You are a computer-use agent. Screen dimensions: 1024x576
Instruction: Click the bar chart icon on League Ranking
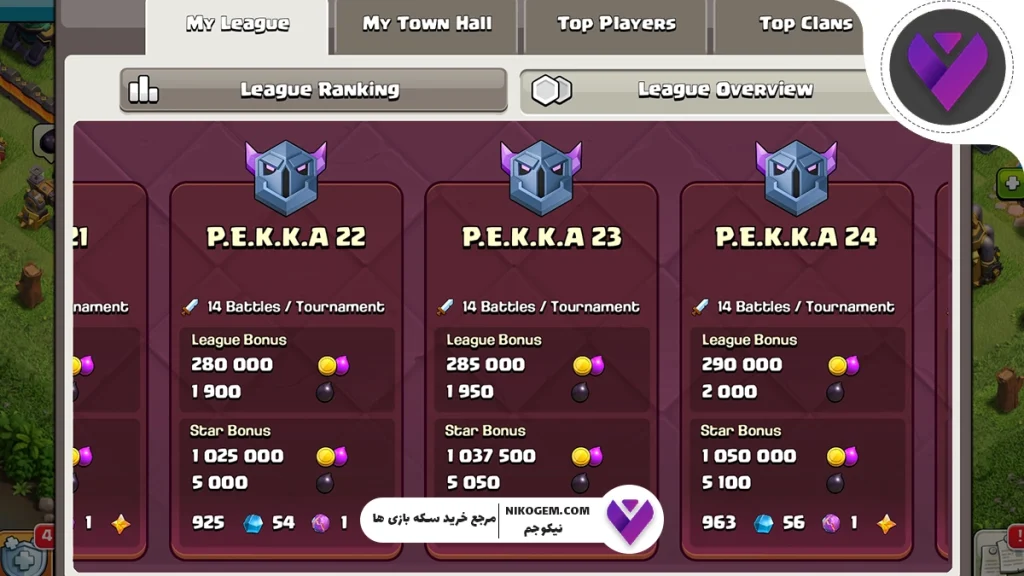(144, 89)
